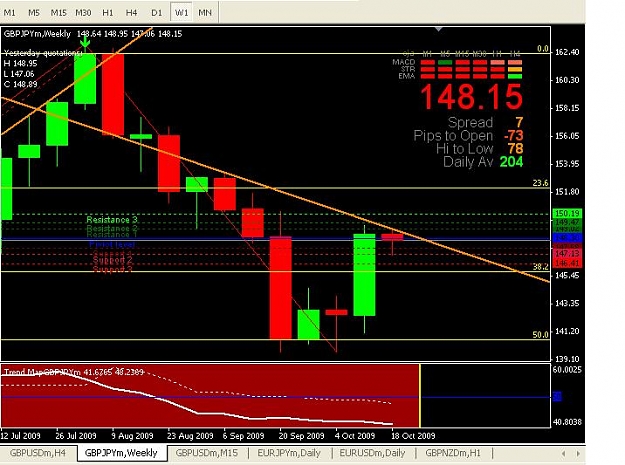Click the Trend Map GBPJPYm indicator label
Image resolution: width=625 pixels, height=465 pixels.
42,372
